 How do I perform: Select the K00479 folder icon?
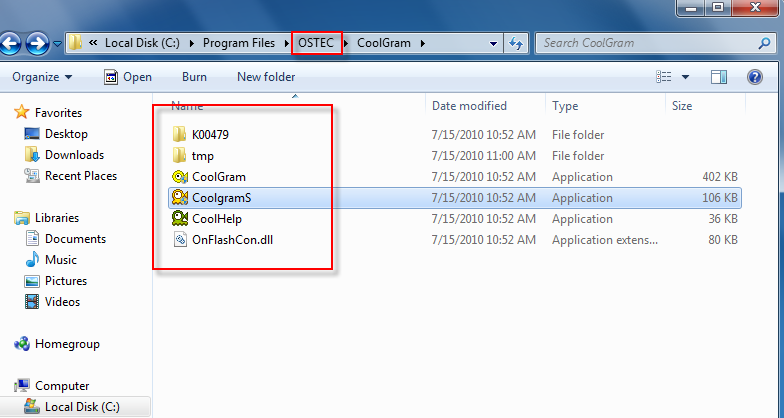[x=180, y=134]
